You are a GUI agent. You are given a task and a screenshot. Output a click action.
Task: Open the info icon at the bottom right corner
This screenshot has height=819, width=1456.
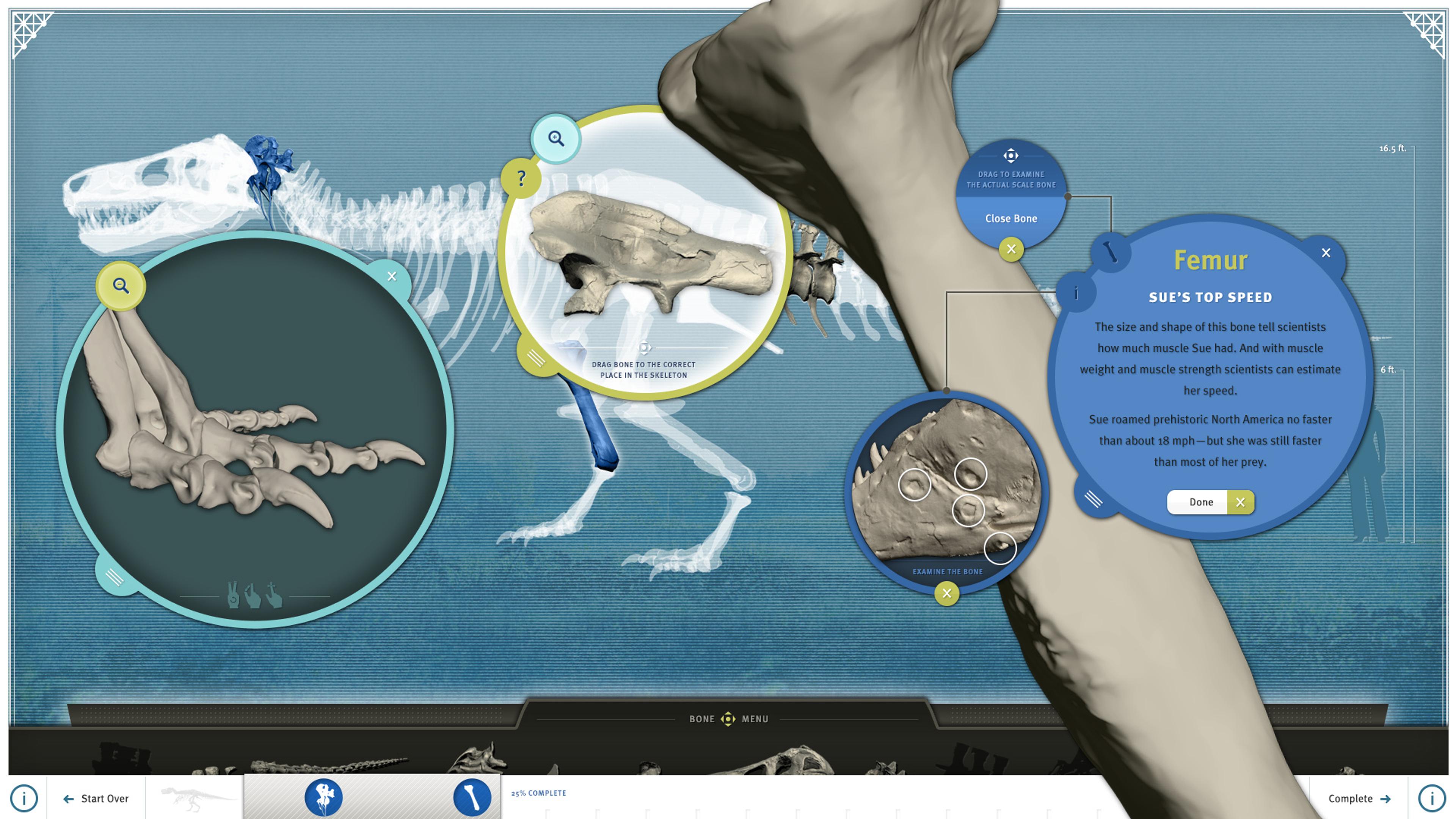(1432, 798)
